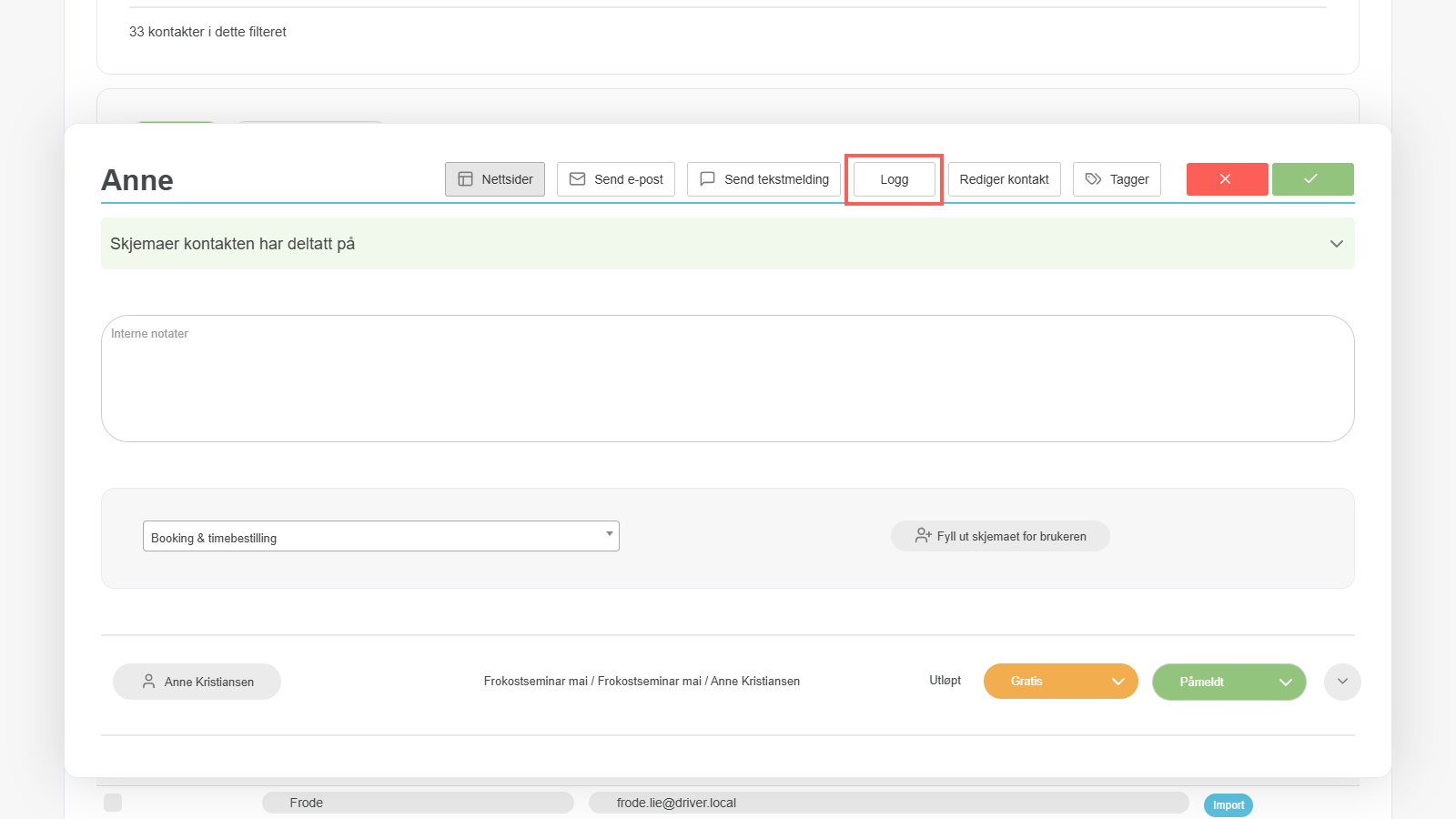Click the 33 kontakter i dette filteret text

pyautogui.click(x=207, y=32)
